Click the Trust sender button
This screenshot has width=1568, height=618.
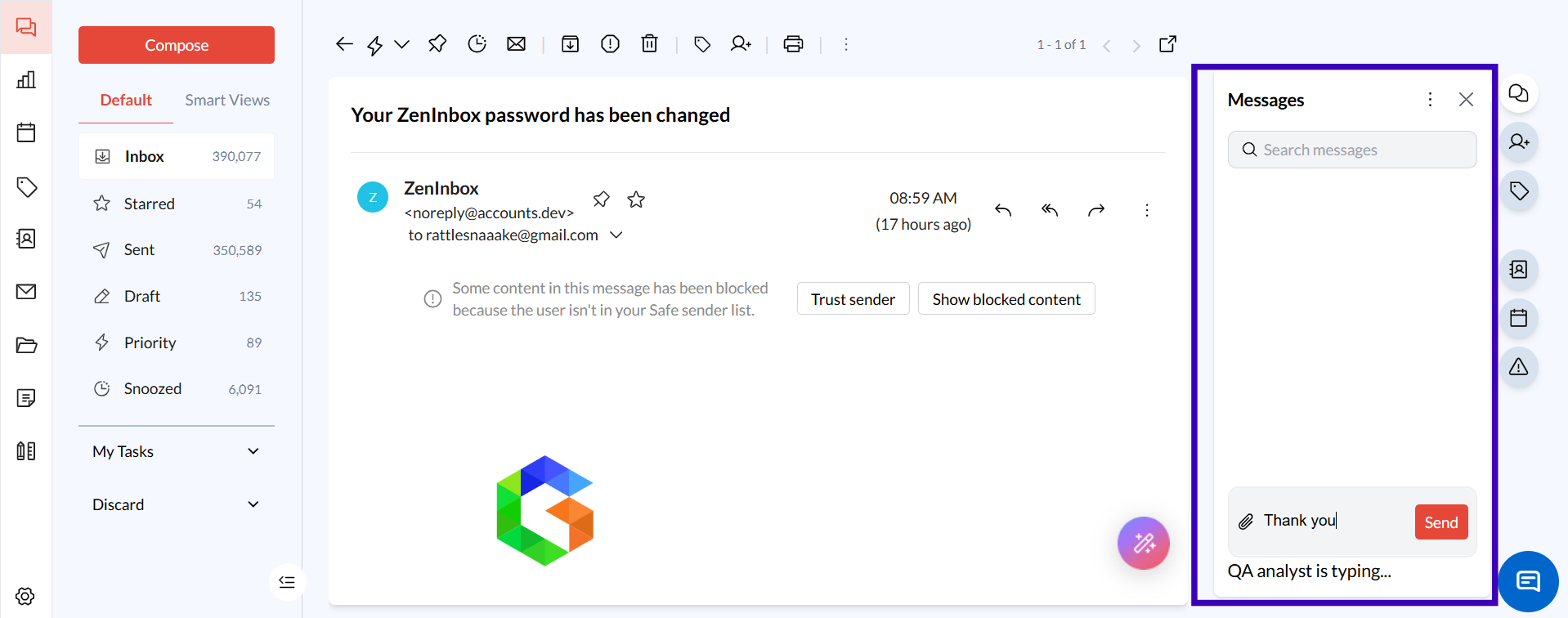(x=853, y=299)
